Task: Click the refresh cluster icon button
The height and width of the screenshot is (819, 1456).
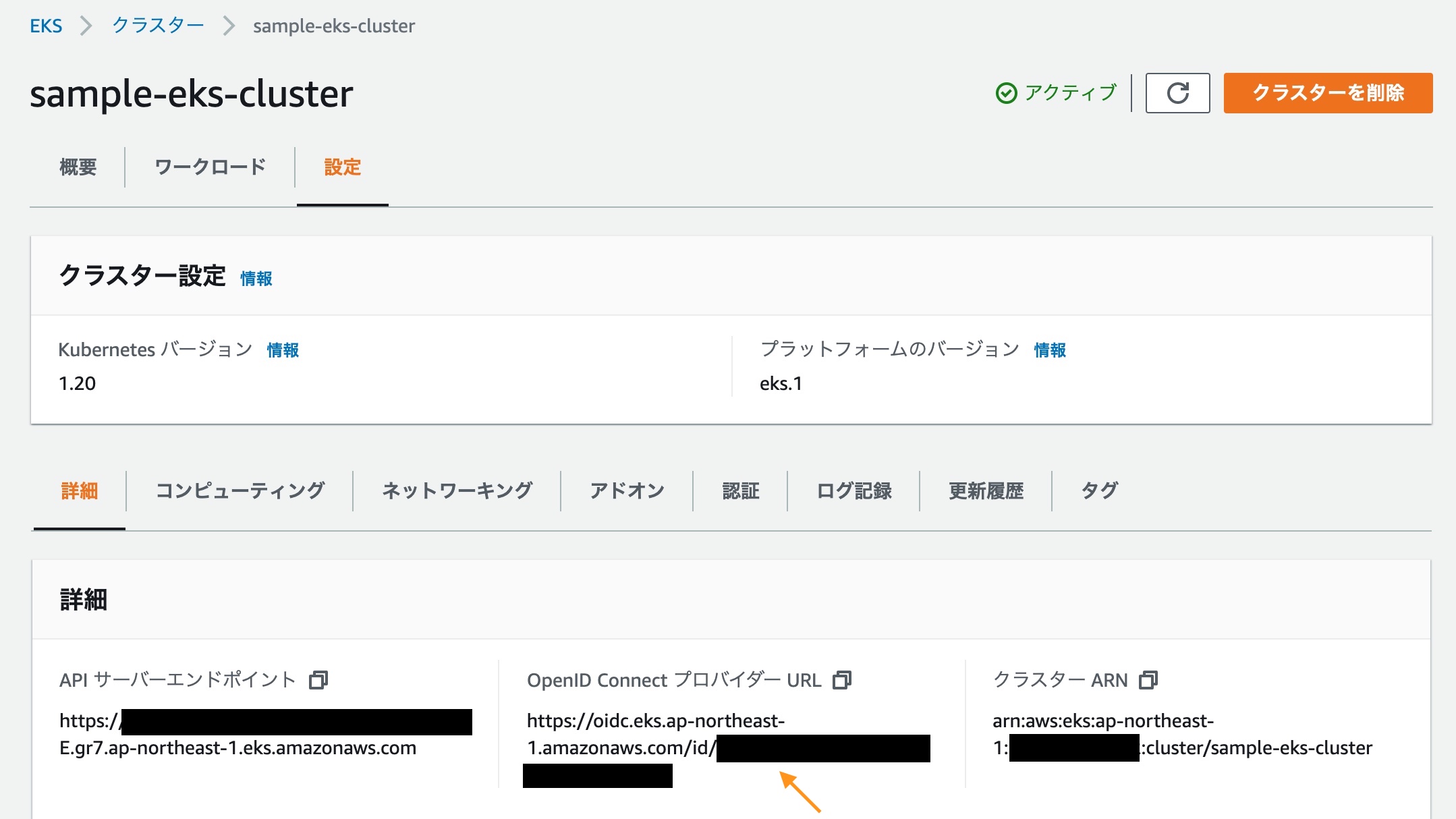Action: click(1177, 93)
